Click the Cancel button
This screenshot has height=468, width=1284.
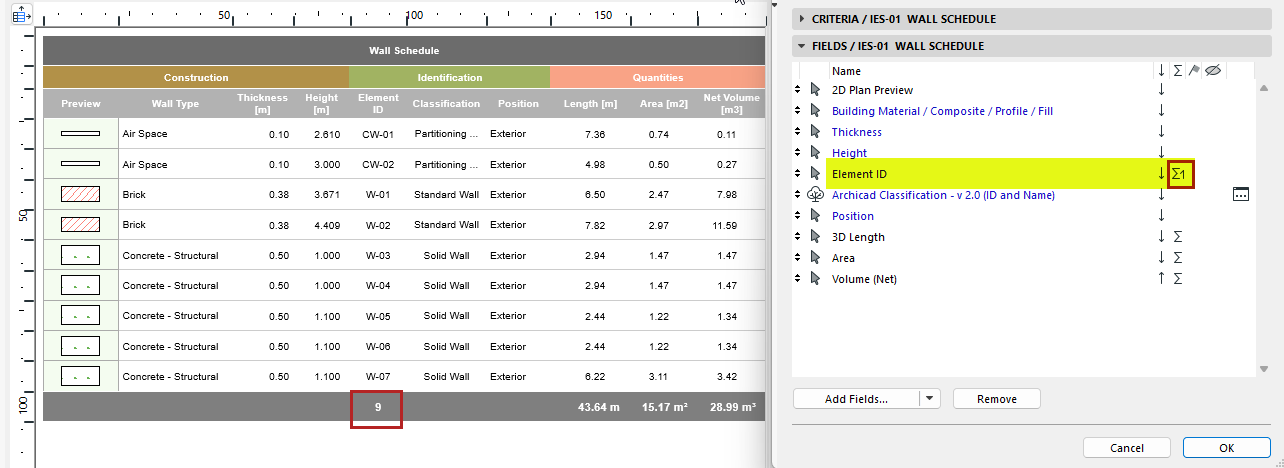pyautogui.click(x=1127, y=448)
